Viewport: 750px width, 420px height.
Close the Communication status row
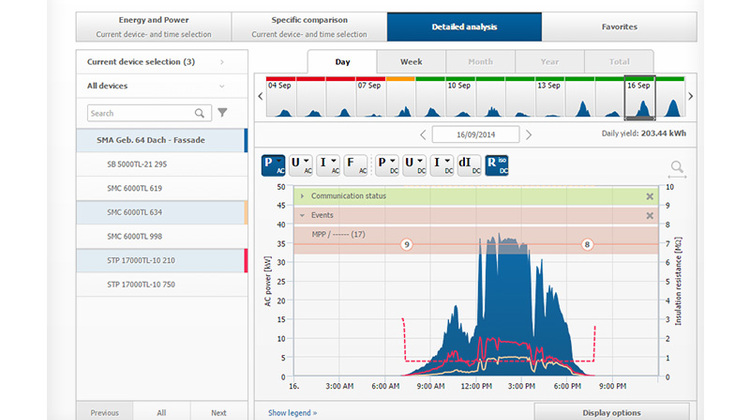pyautogui.click(x=650, y=196)
